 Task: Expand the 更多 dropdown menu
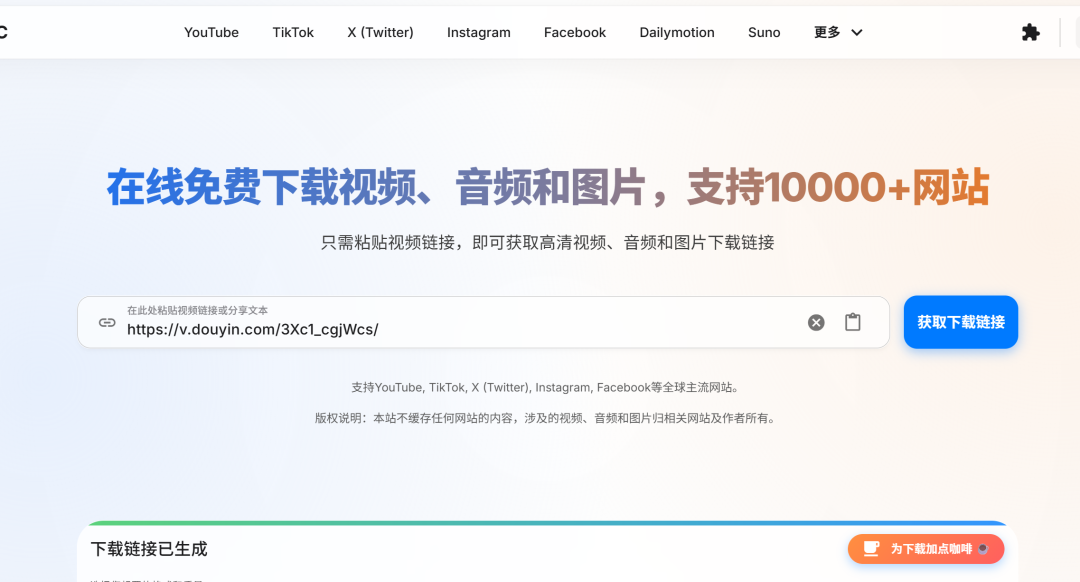tap(838, 32)
